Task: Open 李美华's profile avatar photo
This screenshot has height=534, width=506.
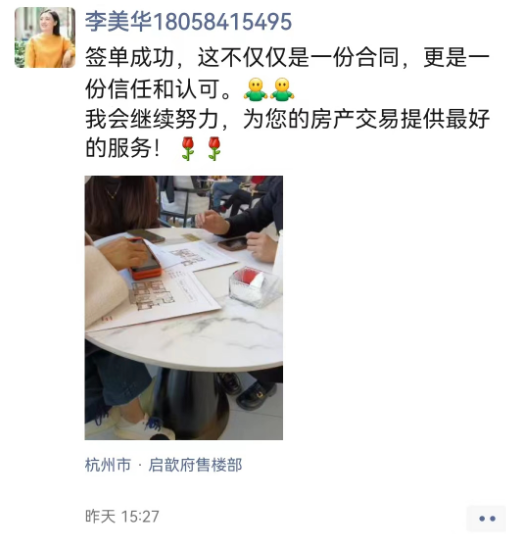Action: 45,37
